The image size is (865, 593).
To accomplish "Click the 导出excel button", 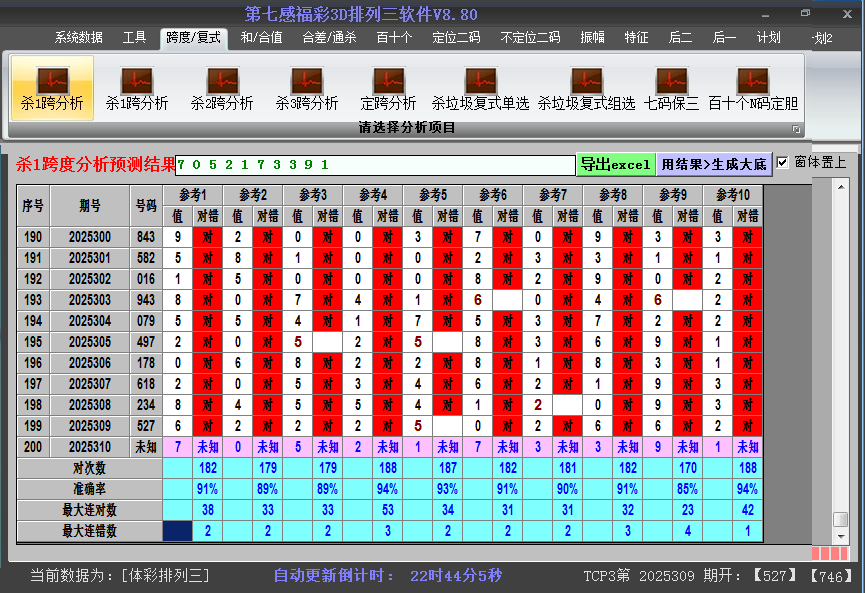I will pyautogui.click(x=615, y=164).
